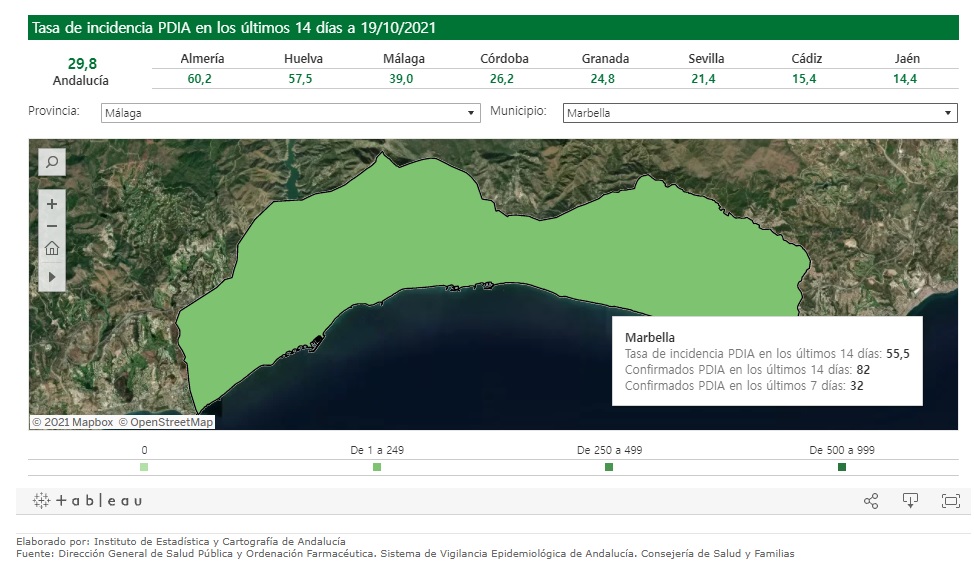
Task: Click the 'Elaborado por' credits line
Action: (x=181, y=542)
